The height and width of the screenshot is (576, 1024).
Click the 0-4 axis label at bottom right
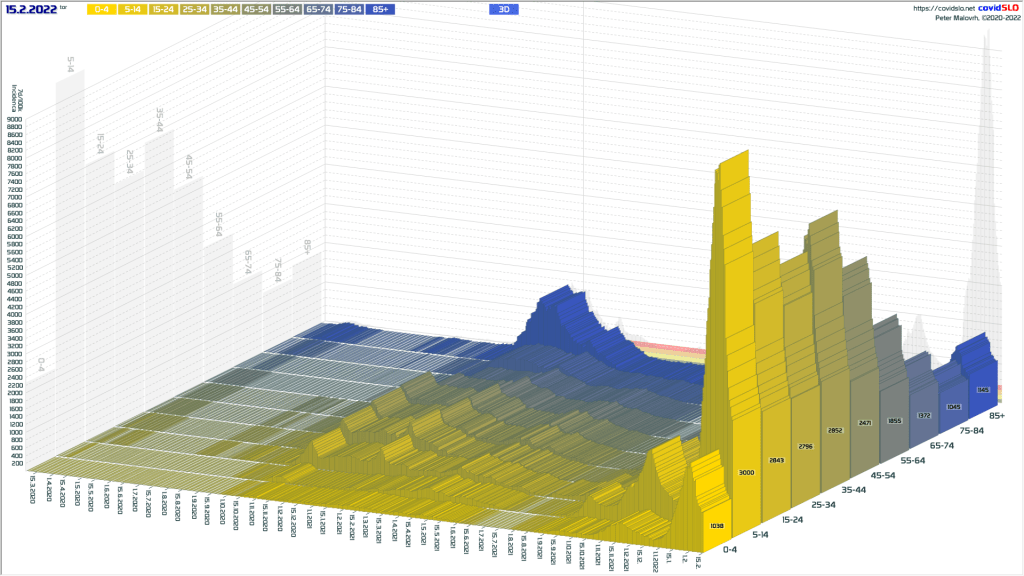point(732,549)
